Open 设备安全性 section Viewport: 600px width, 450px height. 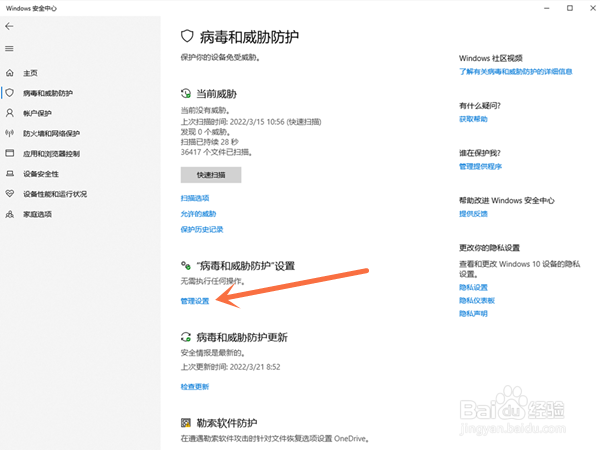[41, 174]
